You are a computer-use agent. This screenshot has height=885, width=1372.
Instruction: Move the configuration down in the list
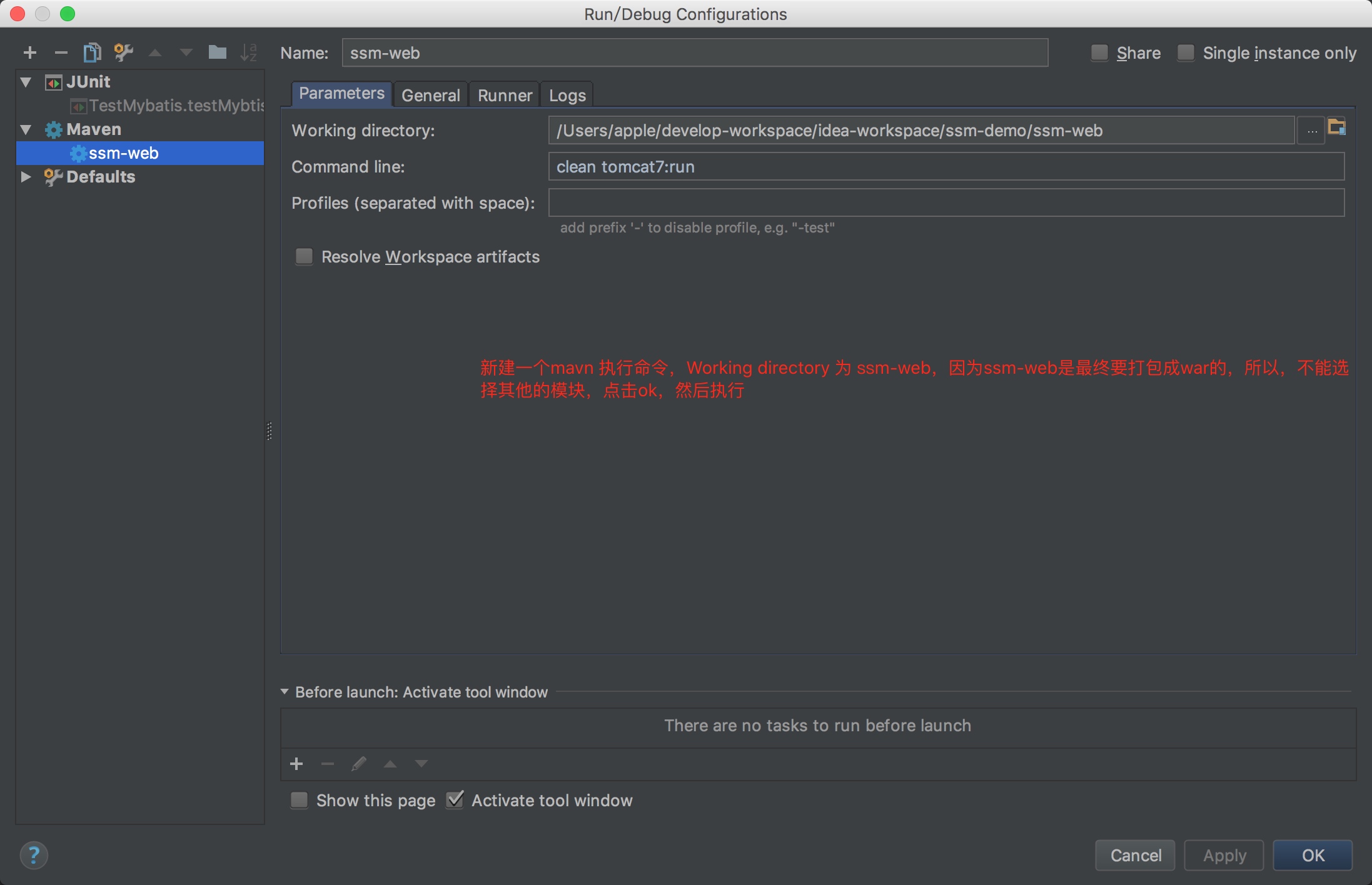tap(186, 52)
